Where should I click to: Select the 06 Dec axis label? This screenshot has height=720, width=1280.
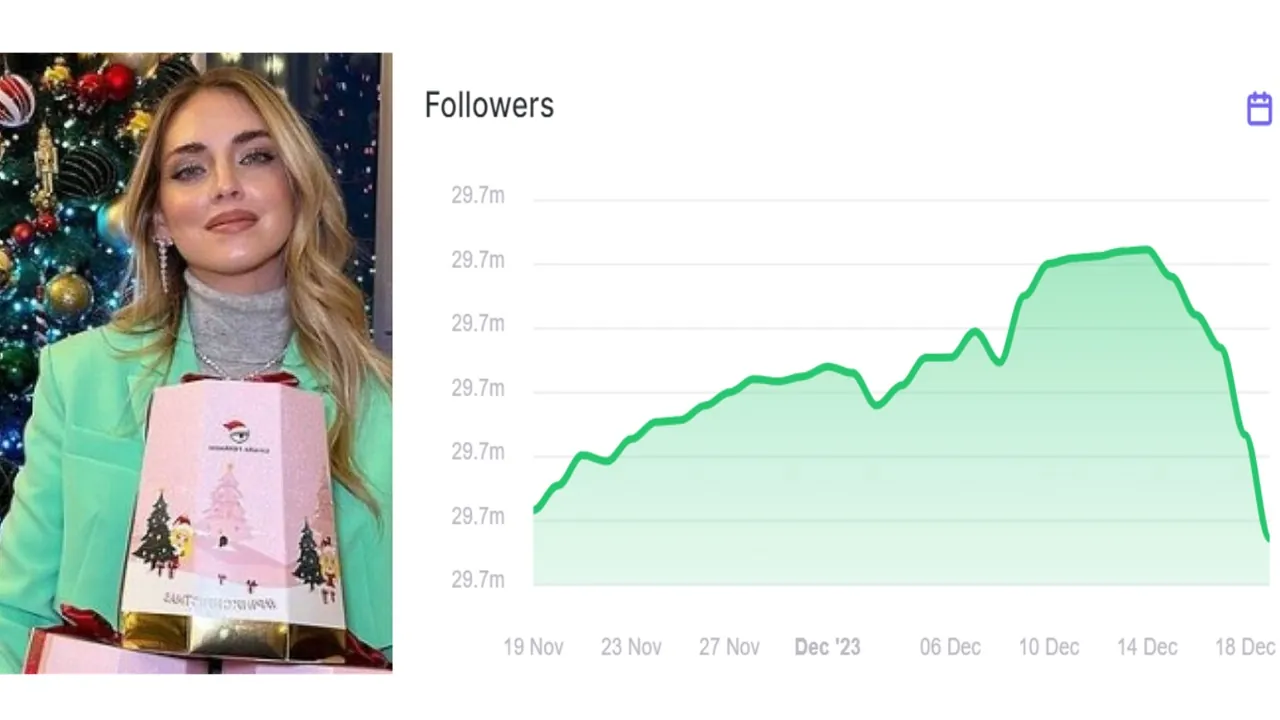950,647
